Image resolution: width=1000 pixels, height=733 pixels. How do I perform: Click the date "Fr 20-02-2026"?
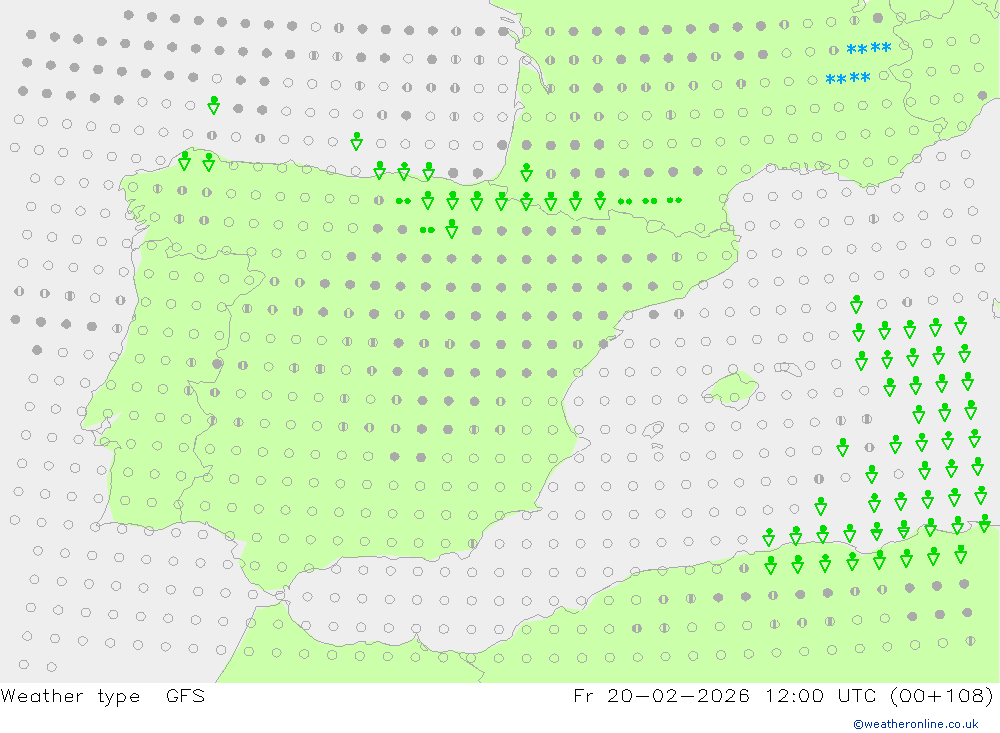coord(661,696)
